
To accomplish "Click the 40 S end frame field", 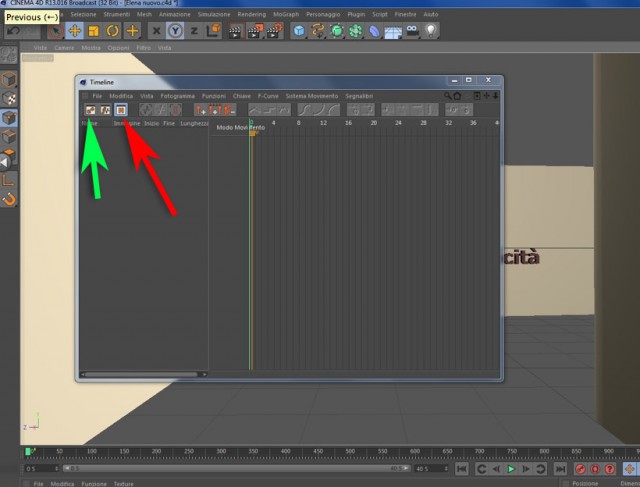I will click(432, 469).
